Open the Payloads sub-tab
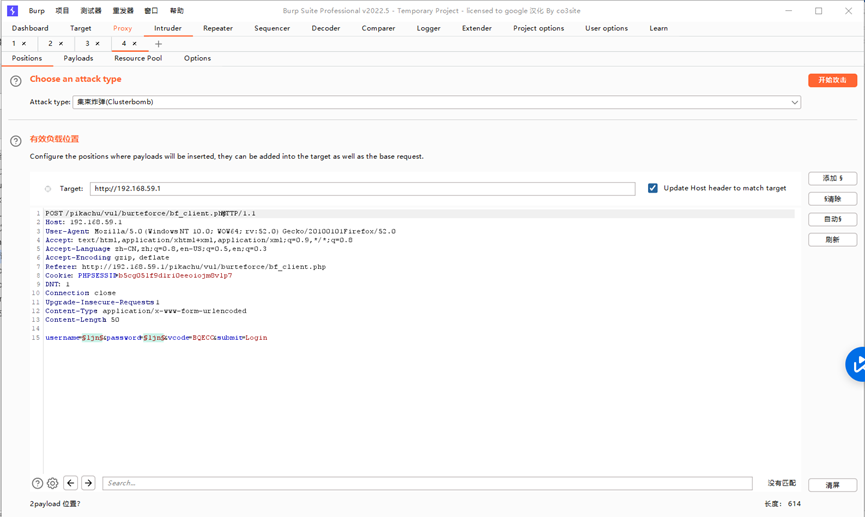 pos(78,58)
